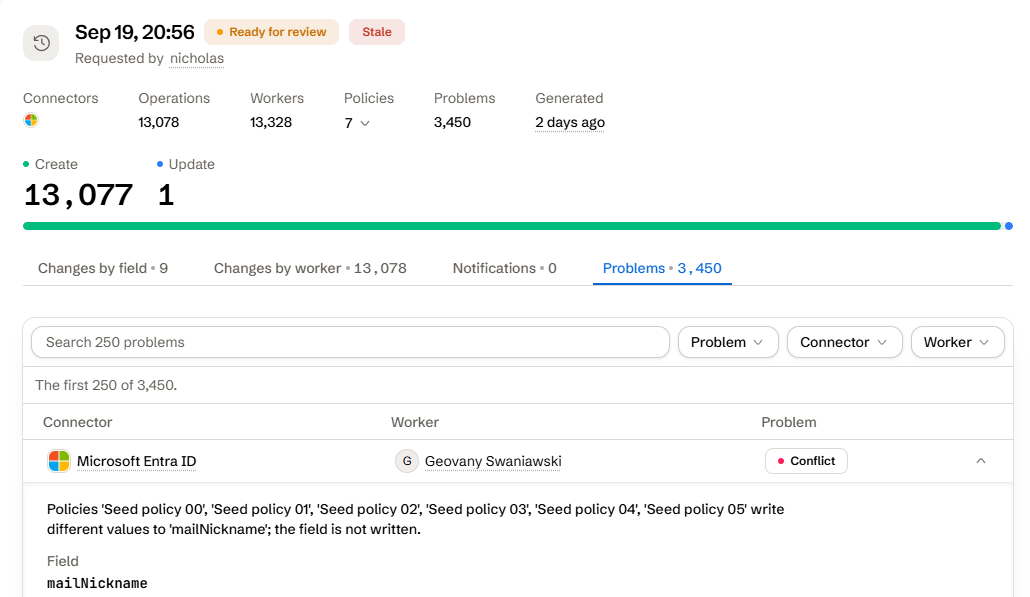
Task: Click the Microsoft connector icon under Connectors
Action: coord(31,120)
